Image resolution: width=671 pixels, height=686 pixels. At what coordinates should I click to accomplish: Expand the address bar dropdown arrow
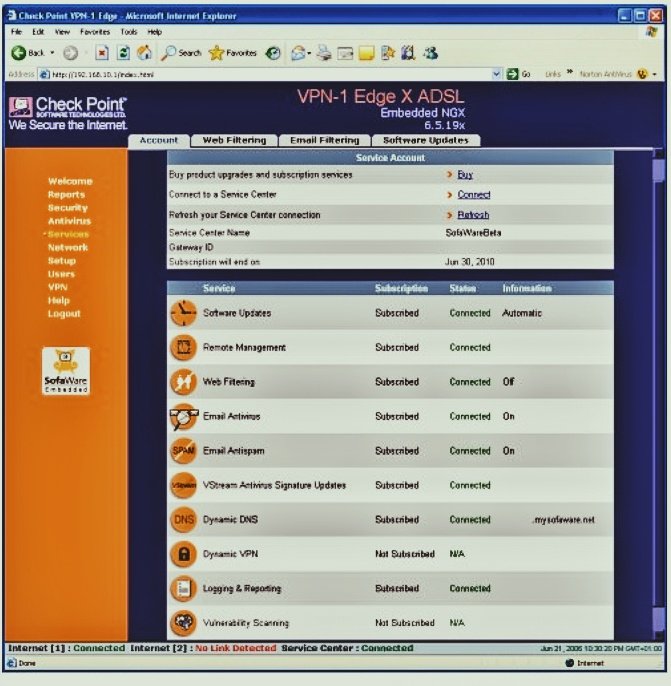click(x=496, y=74)
